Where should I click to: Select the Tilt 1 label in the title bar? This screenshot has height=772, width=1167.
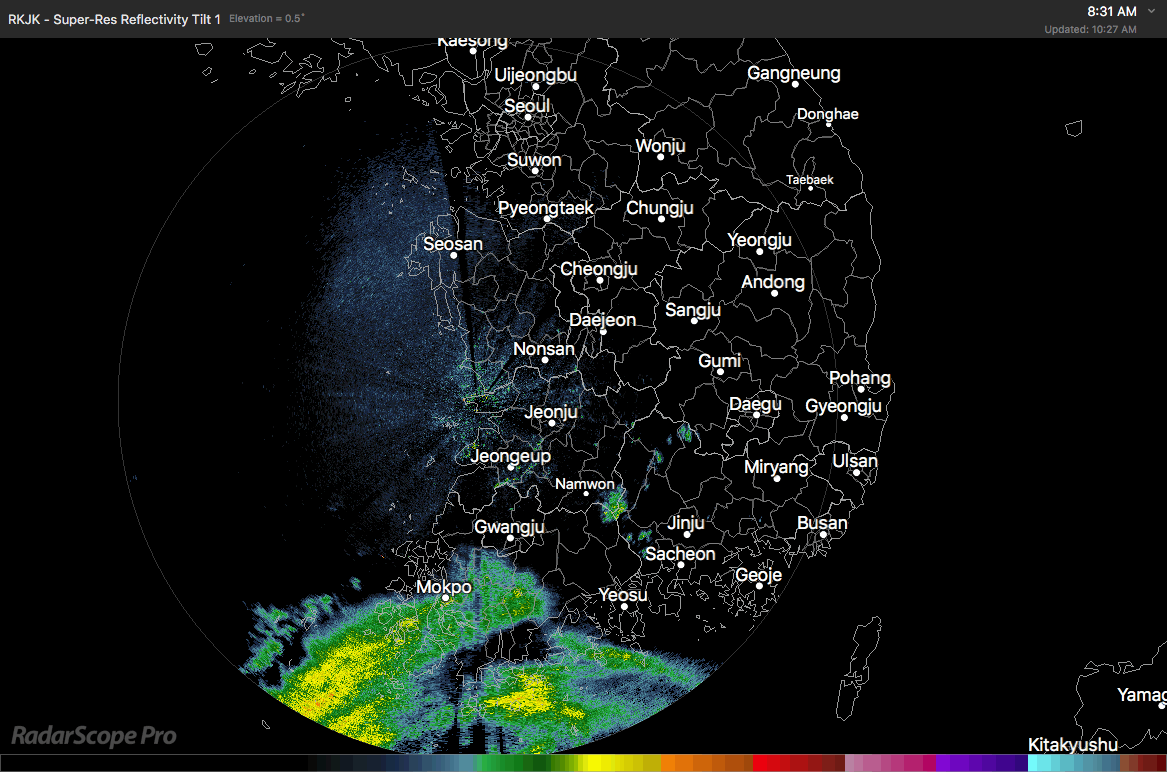point(208,18)
